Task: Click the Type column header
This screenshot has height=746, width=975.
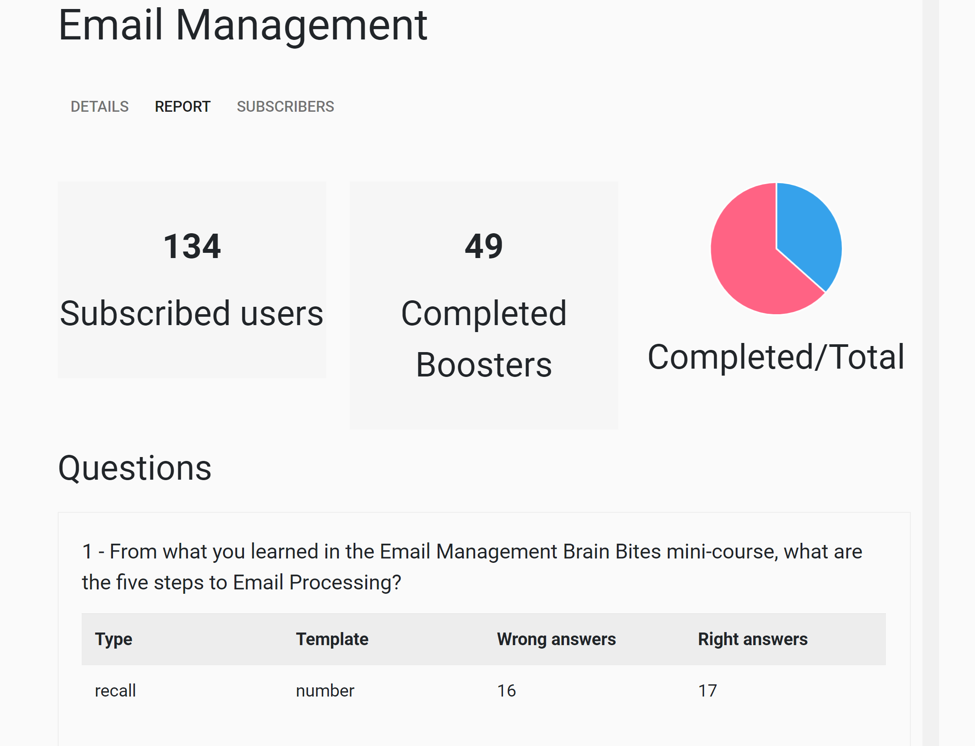Action: (114, 639)
